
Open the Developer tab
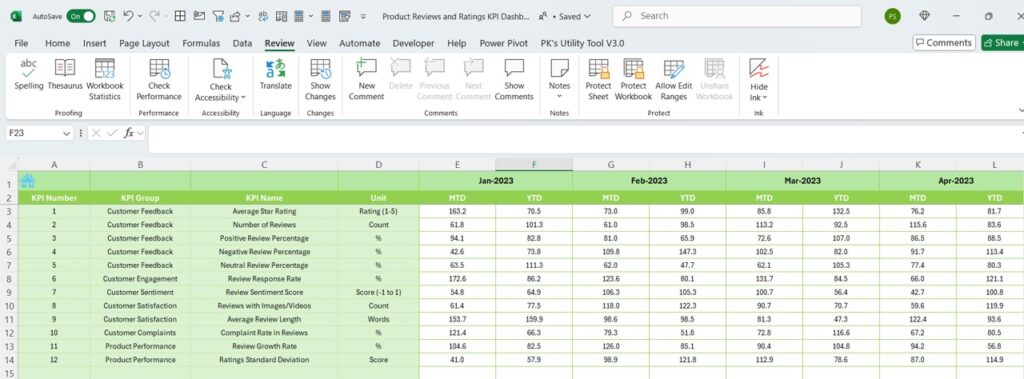[x=413, y=43]
